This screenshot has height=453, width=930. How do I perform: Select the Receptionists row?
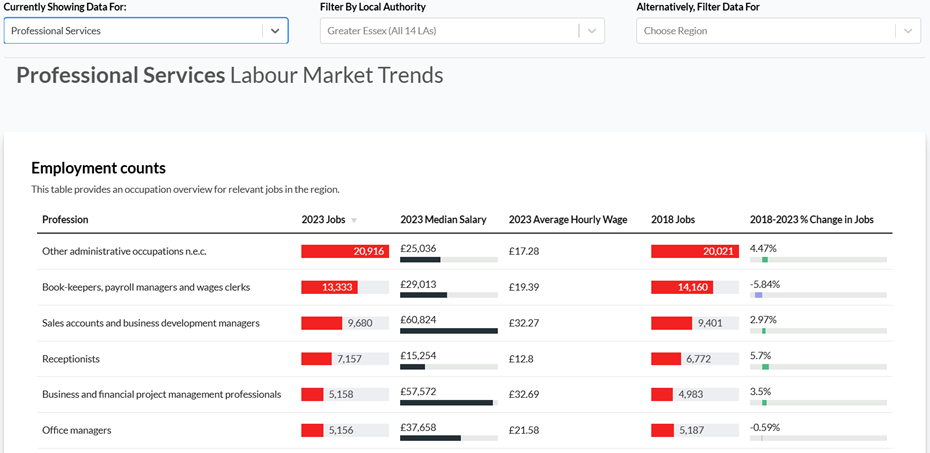tap(71, 359)
